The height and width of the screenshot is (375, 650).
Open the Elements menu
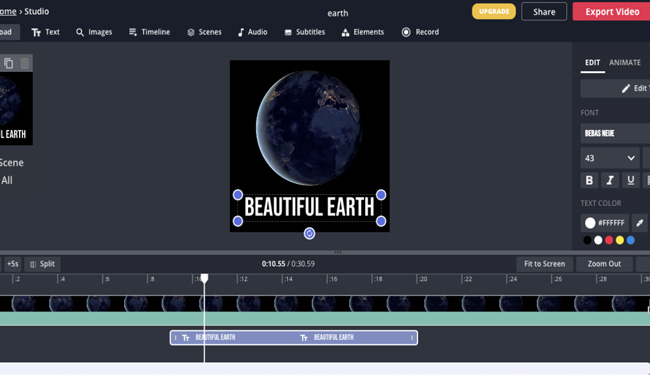(363, 32)
